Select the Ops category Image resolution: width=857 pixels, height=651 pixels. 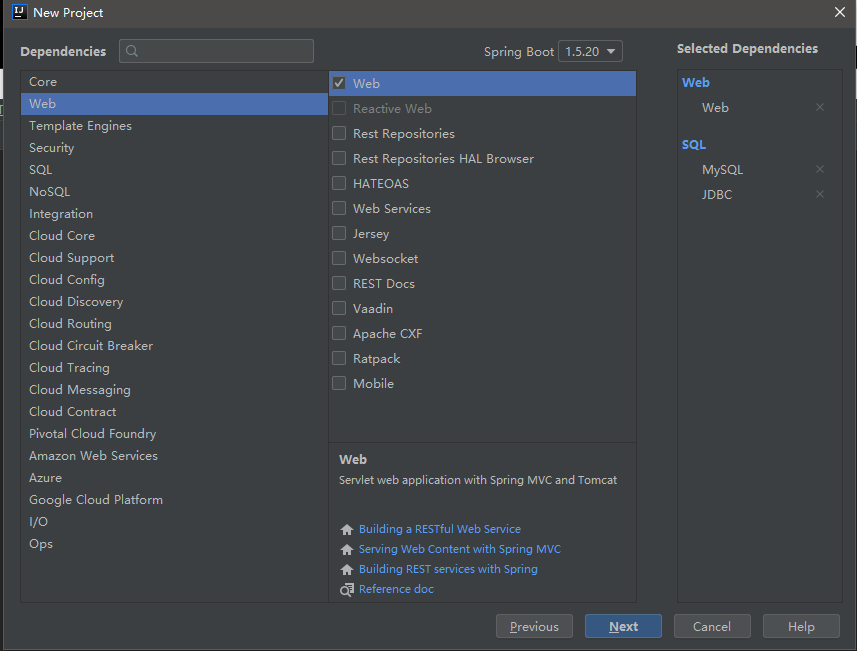tap(174, 543)
